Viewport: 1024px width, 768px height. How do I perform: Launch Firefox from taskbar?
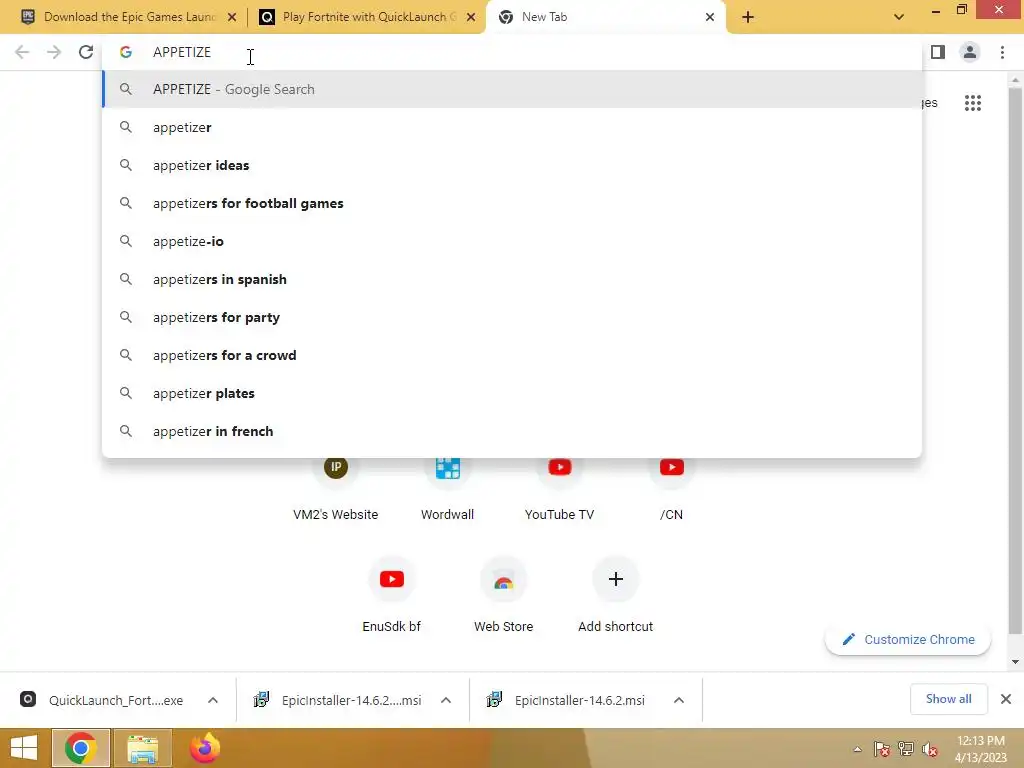tap(205, 748)
